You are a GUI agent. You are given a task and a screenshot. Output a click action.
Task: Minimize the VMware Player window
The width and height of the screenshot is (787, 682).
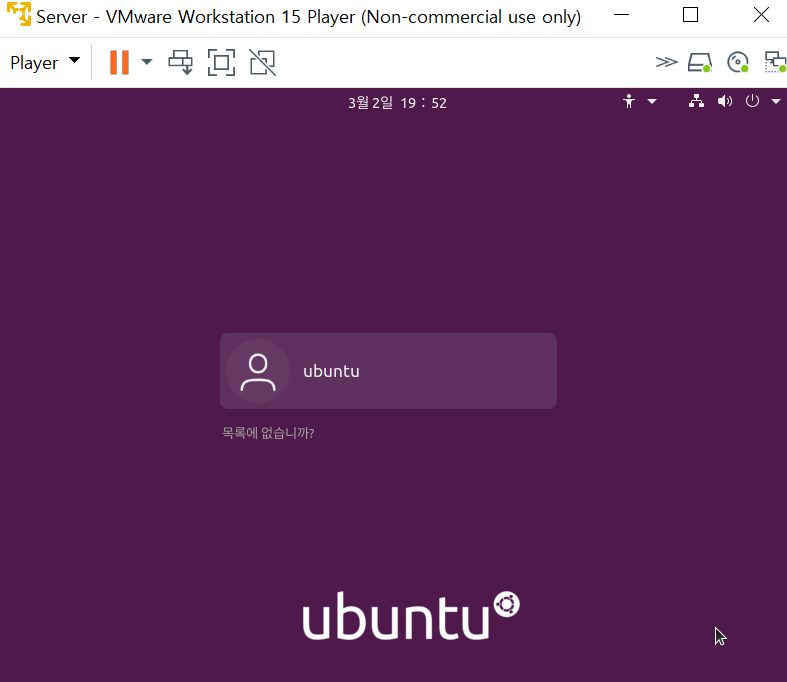pos(621,15)
